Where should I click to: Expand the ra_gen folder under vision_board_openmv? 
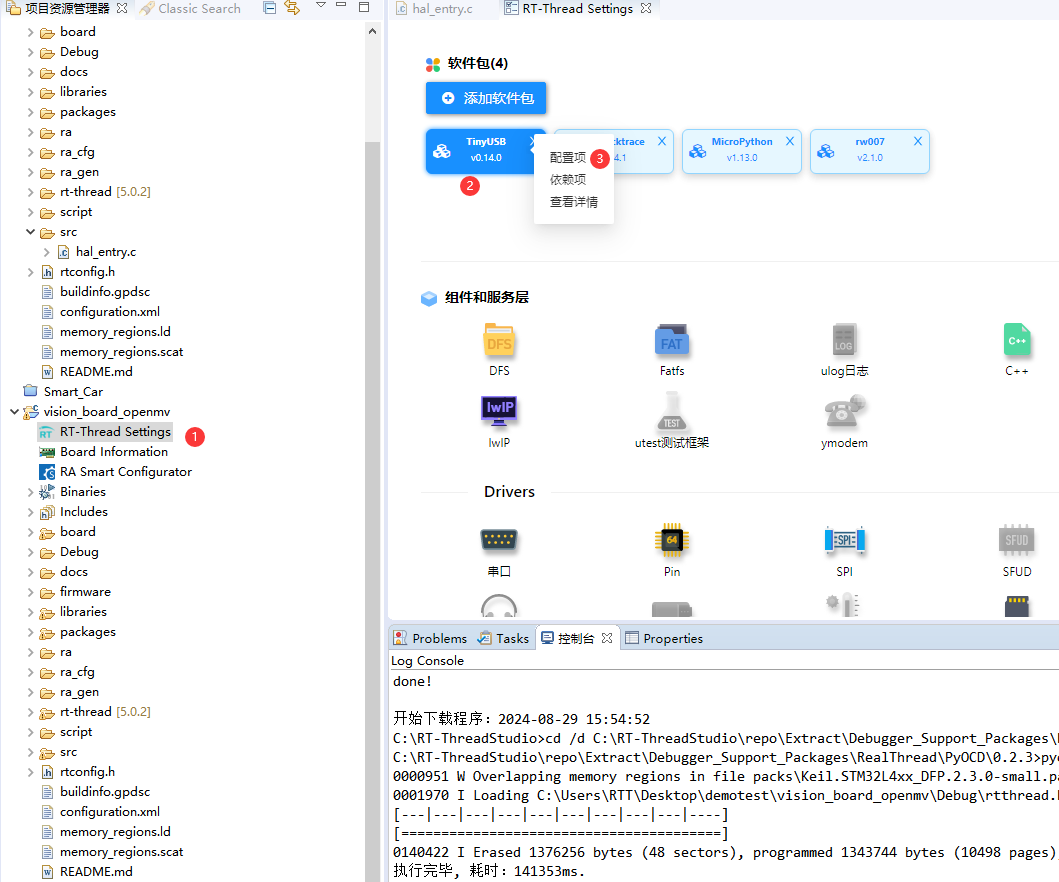pos(30,692)
